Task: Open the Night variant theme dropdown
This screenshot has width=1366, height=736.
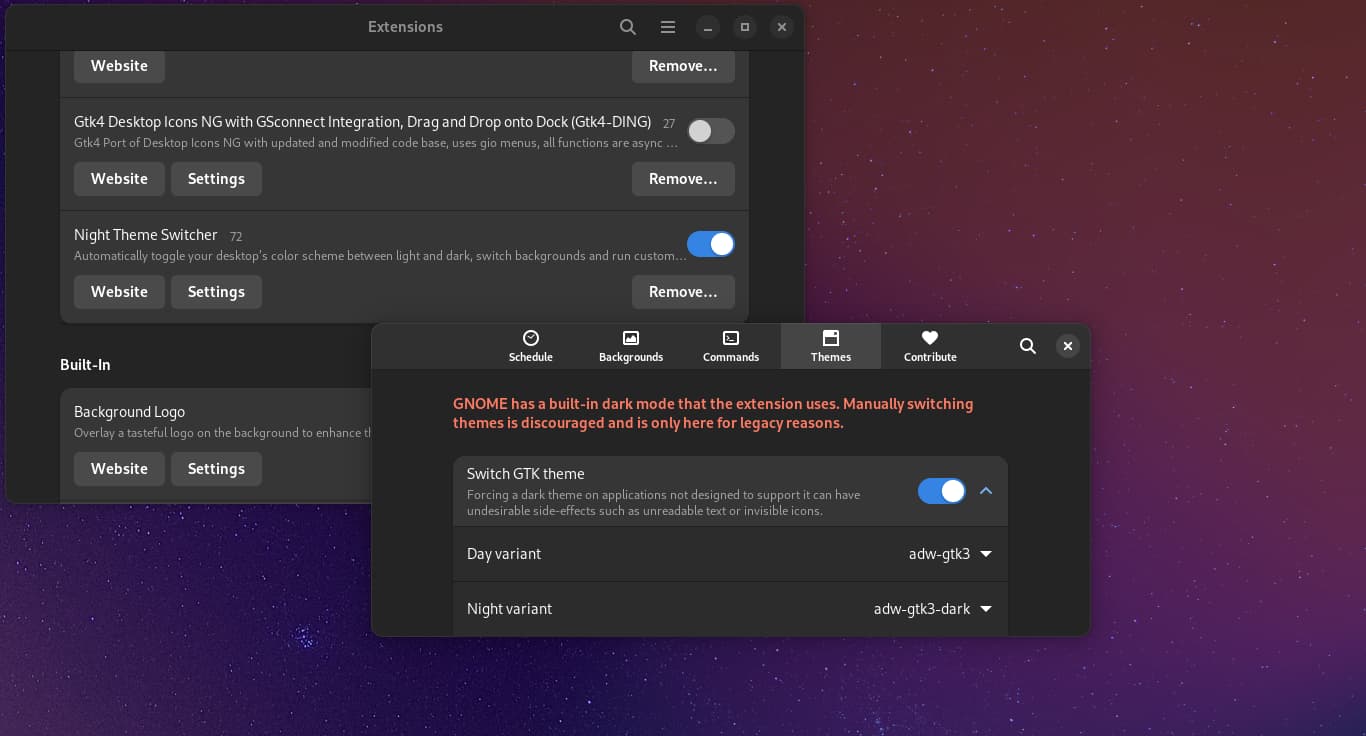Action: pos(932,609)
